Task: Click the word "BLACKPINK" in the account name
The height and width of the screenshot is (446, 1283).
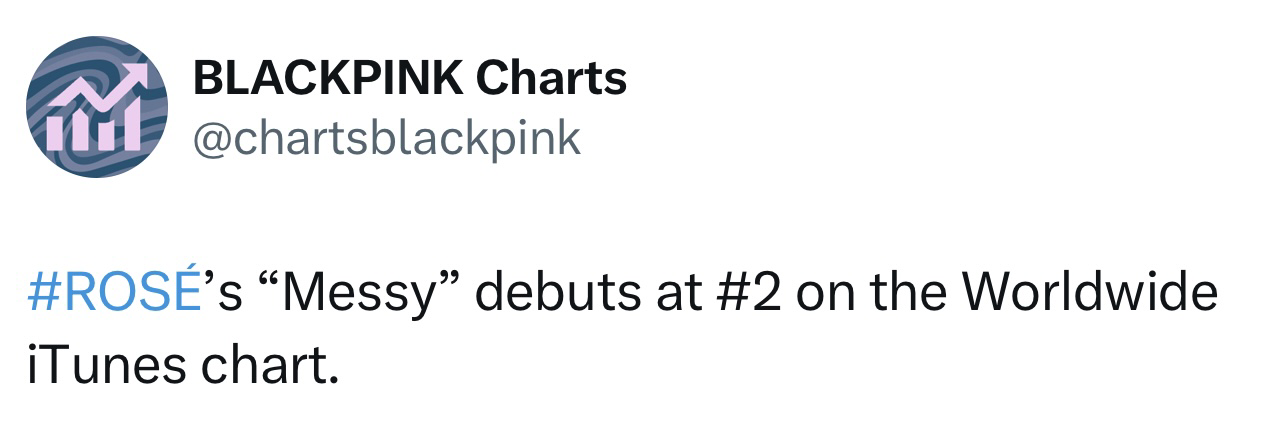Action: click(x=328, y=78)
